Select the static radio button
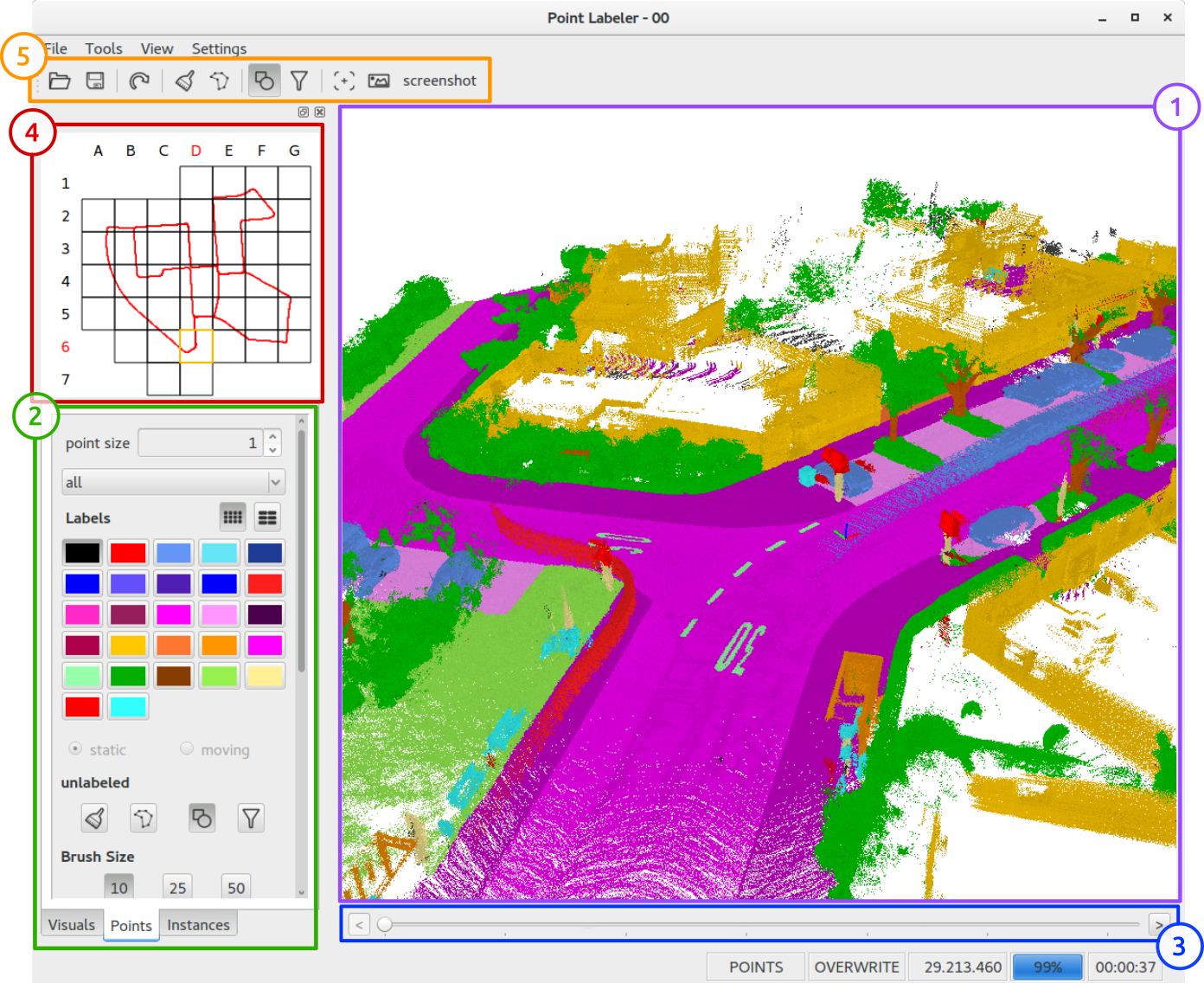This screenshot has height=983, width=1204. (74, 749)
